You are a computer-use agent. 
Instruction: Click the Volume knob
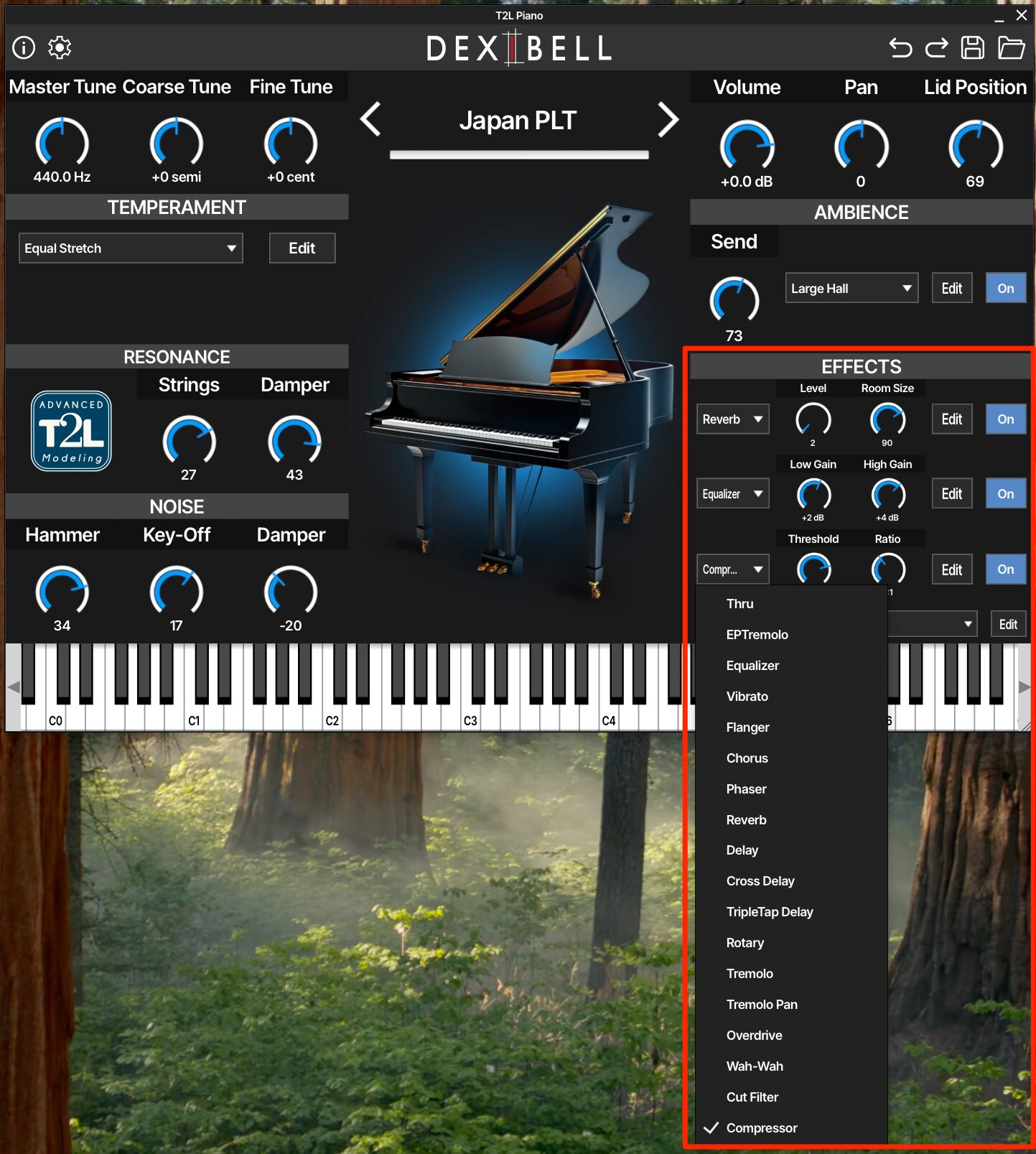(x=747, y=146)
